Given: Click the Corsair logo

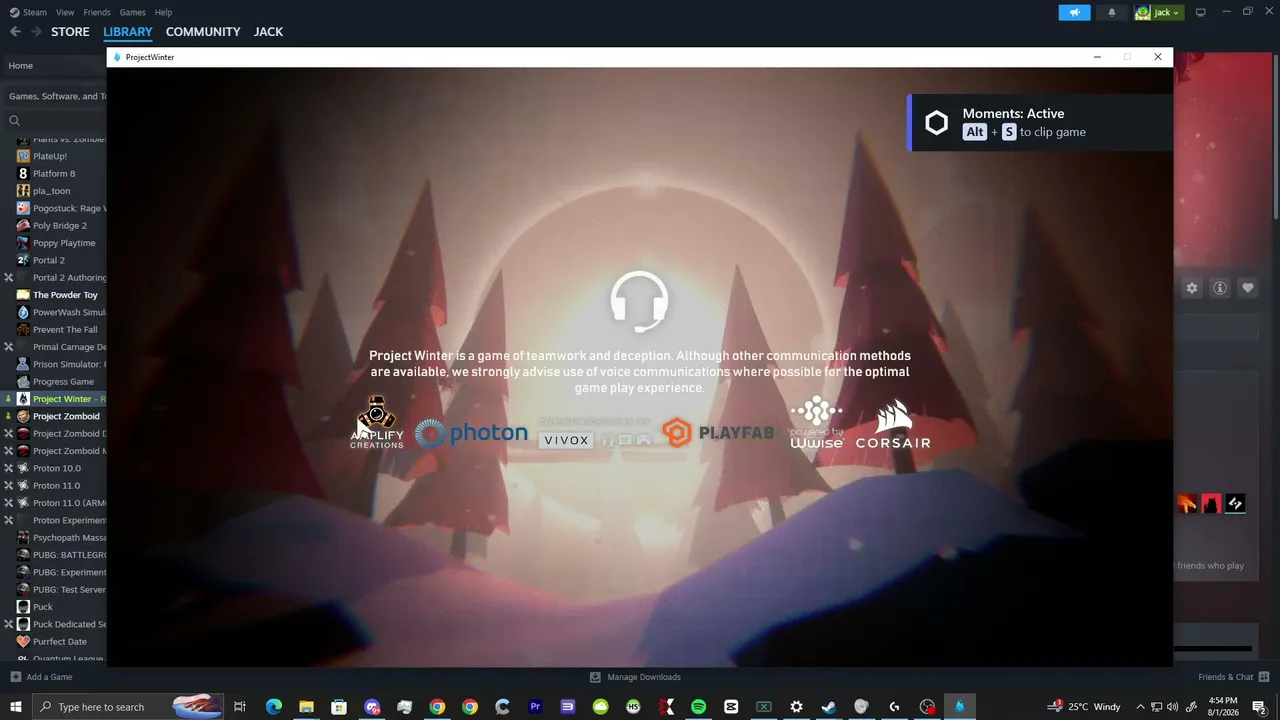Looking at the screenshot, I should click(x=893, y=425).
